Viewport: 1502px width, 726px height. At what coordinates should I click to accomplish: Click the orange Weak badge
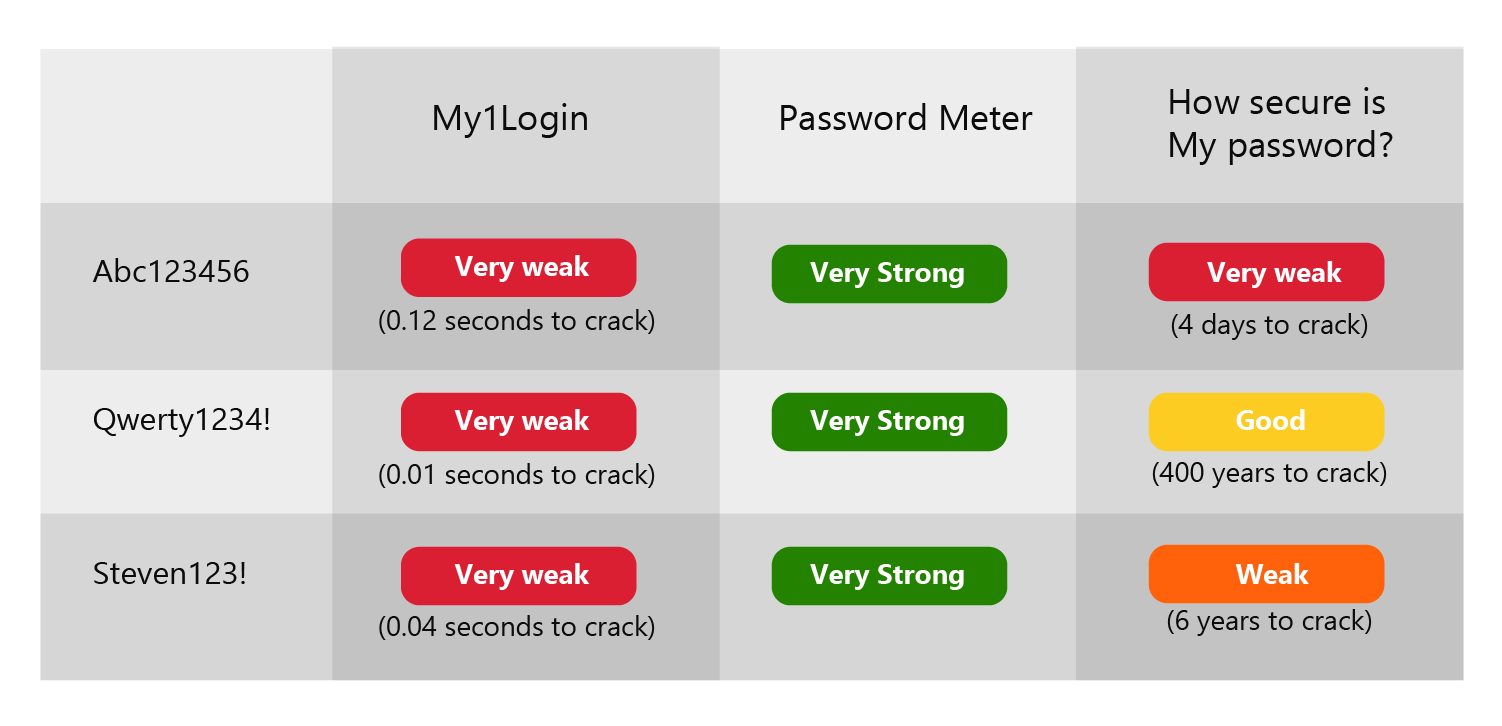tap(1266, 574)
